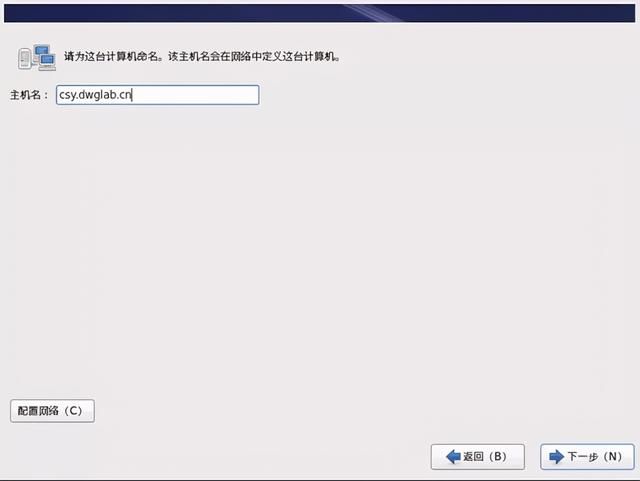Open the 配置网络 (C) network configuration

(52, 411)
